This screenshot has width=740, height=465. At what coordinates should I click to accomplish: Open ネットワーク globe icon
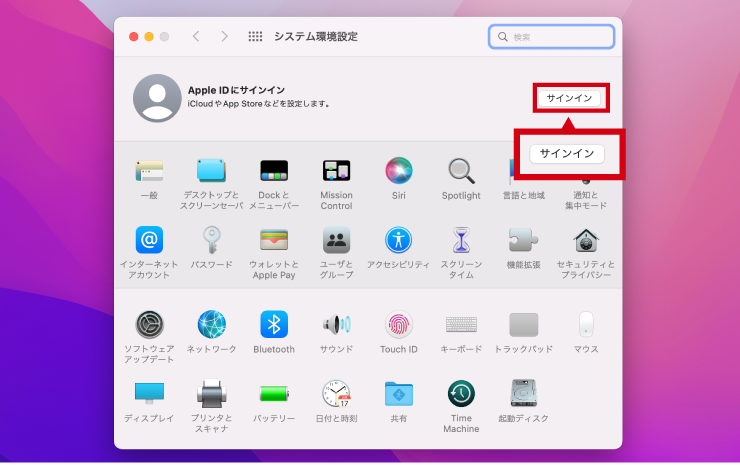click(x=211, y=325)
